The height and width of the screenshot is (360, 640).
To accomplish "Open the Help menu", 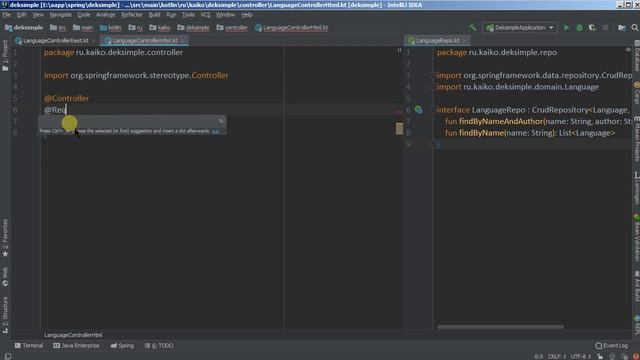I will point(247,15).
